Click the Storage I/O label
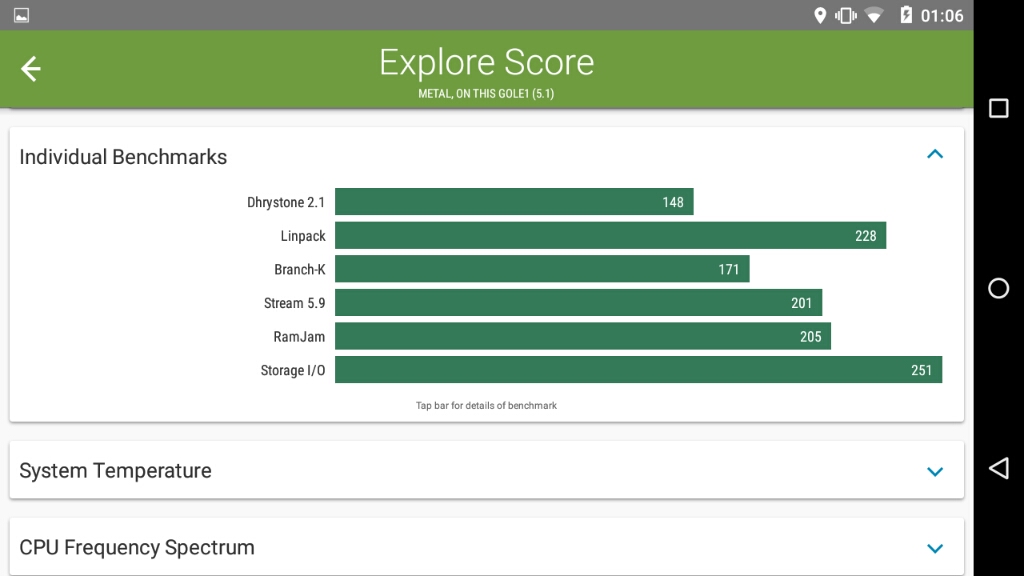This screenshot has height=576, width=1024. [293, 370]
